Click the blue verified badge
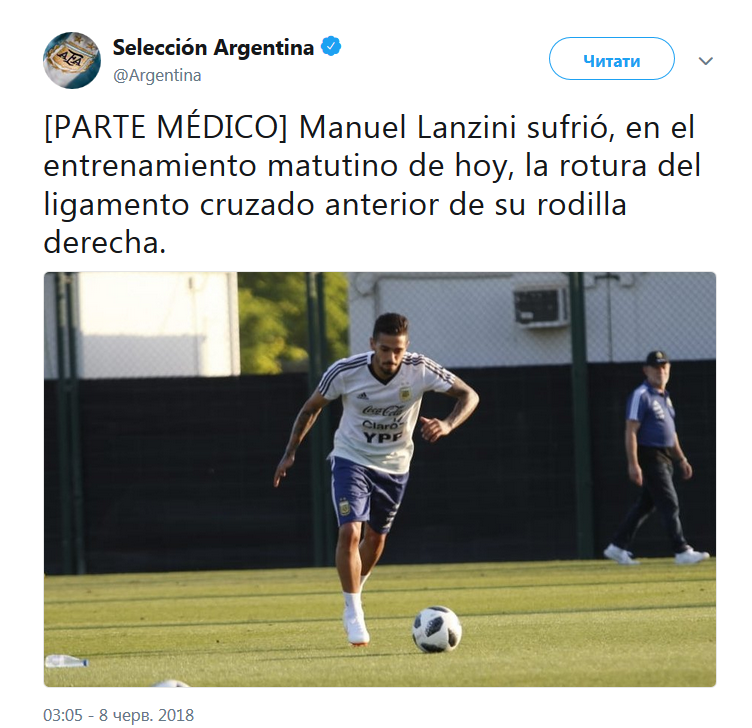 pos(331,47)
